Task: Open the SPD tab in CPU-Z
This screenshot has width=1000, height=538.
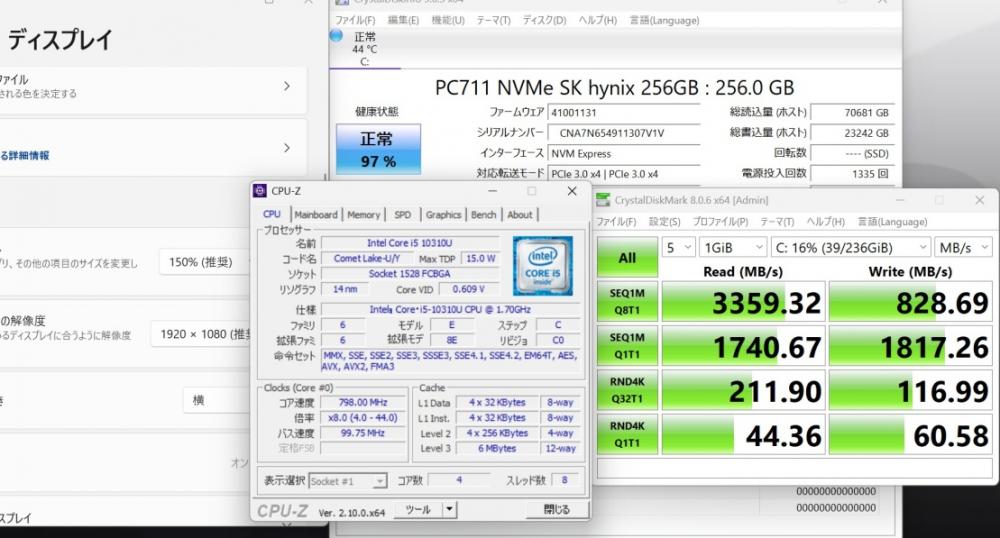Action: pyautogui.click(x=402, y=215)
